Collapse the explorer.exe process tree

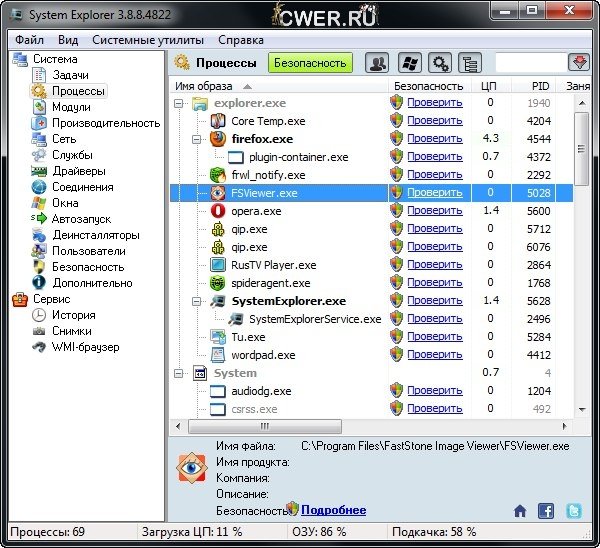tap(178, 103)
